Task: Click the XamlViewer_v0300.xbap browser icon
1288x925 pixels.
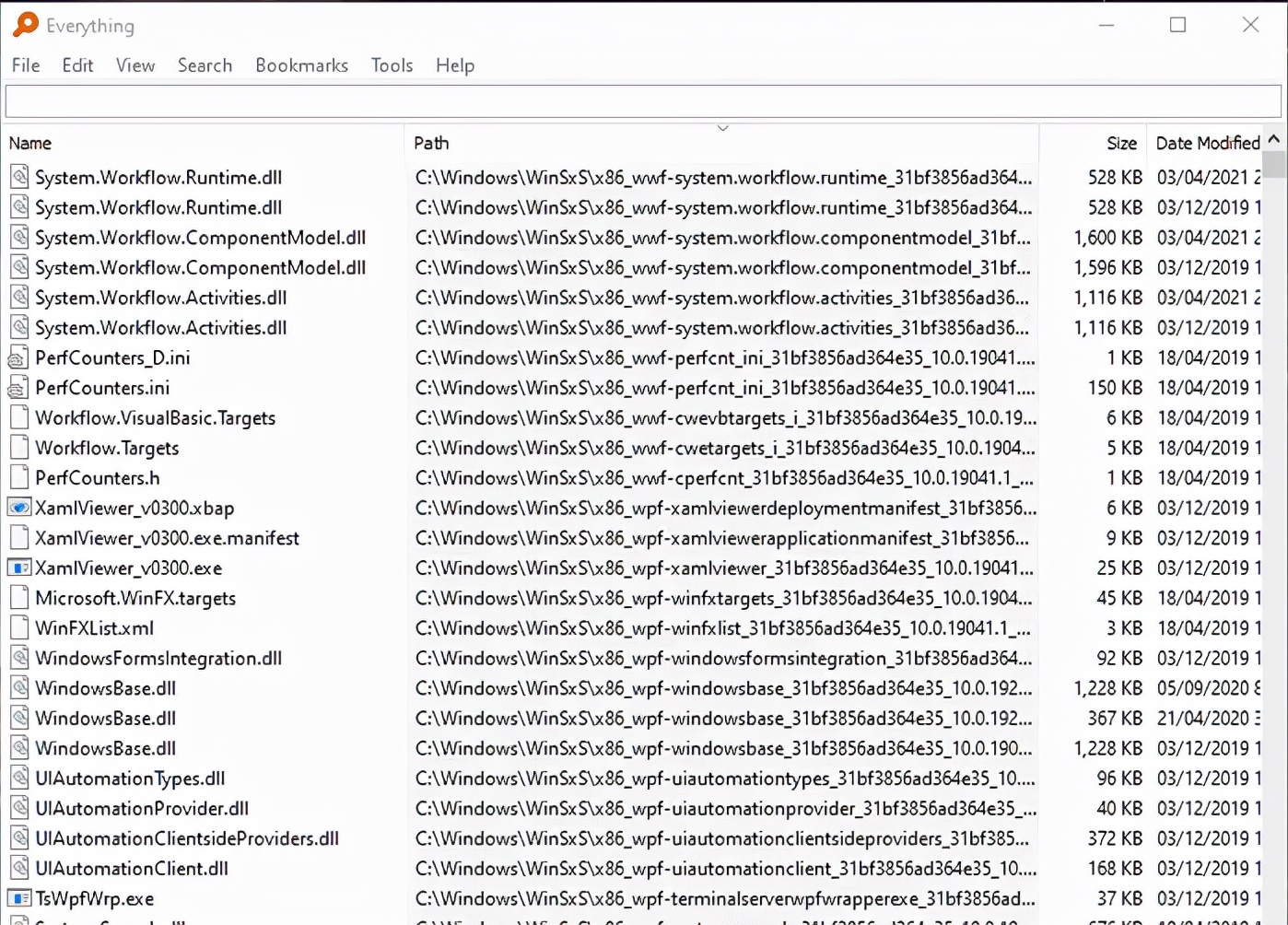Action: point(19,507)
